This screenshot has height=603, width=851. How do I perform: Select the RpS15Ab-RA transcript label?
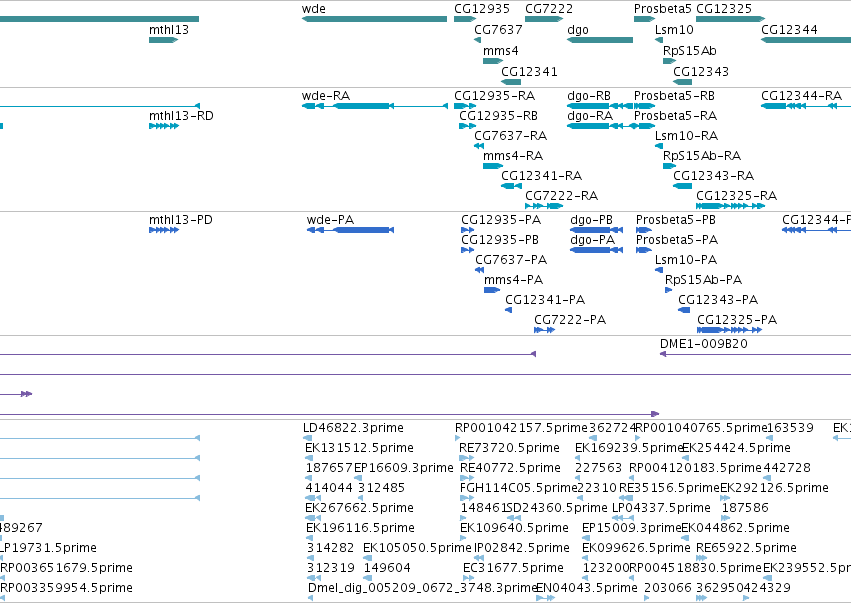[702, 156]
